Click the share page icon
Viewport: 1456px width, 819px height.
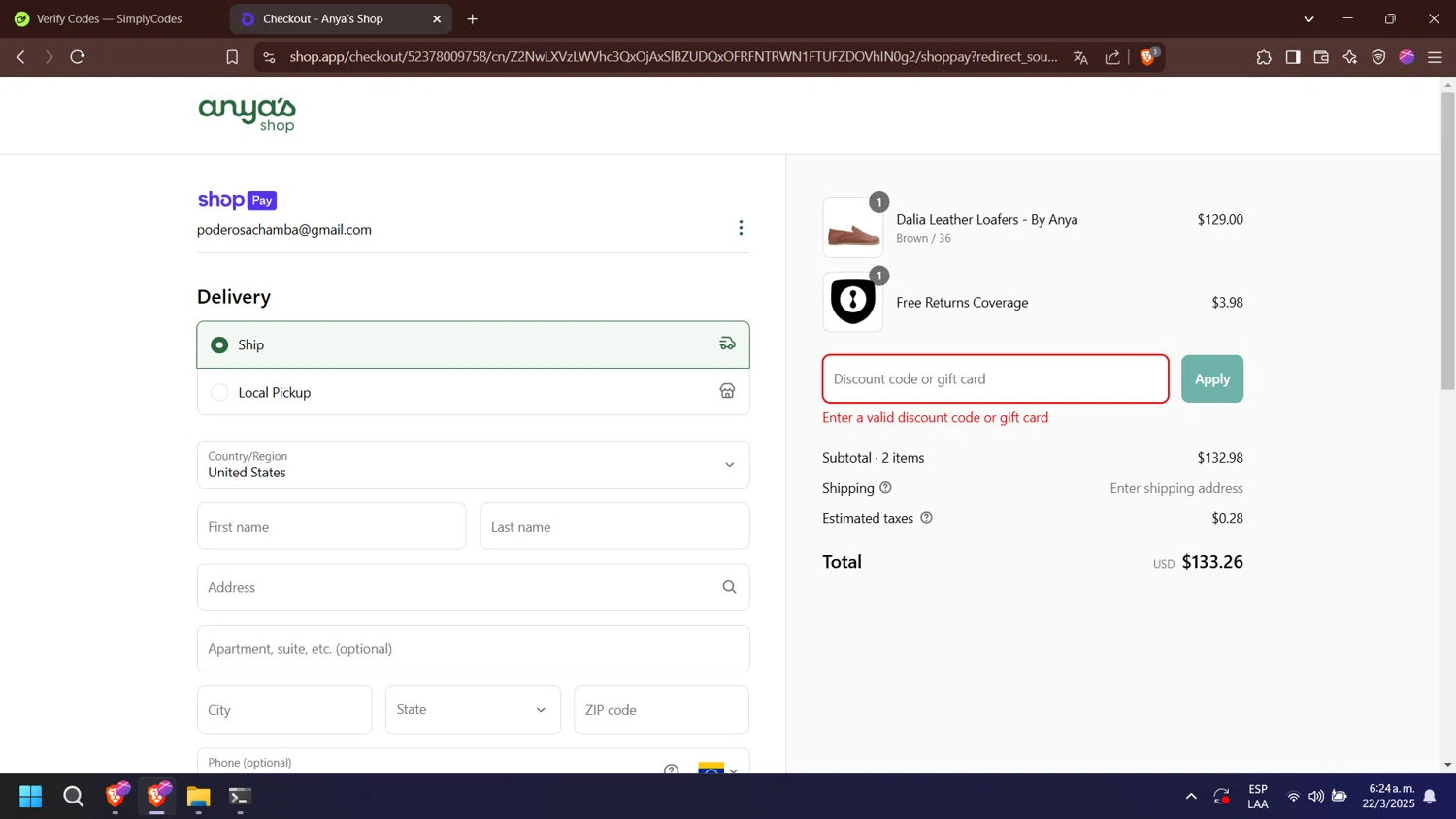tap(1112, 57)
